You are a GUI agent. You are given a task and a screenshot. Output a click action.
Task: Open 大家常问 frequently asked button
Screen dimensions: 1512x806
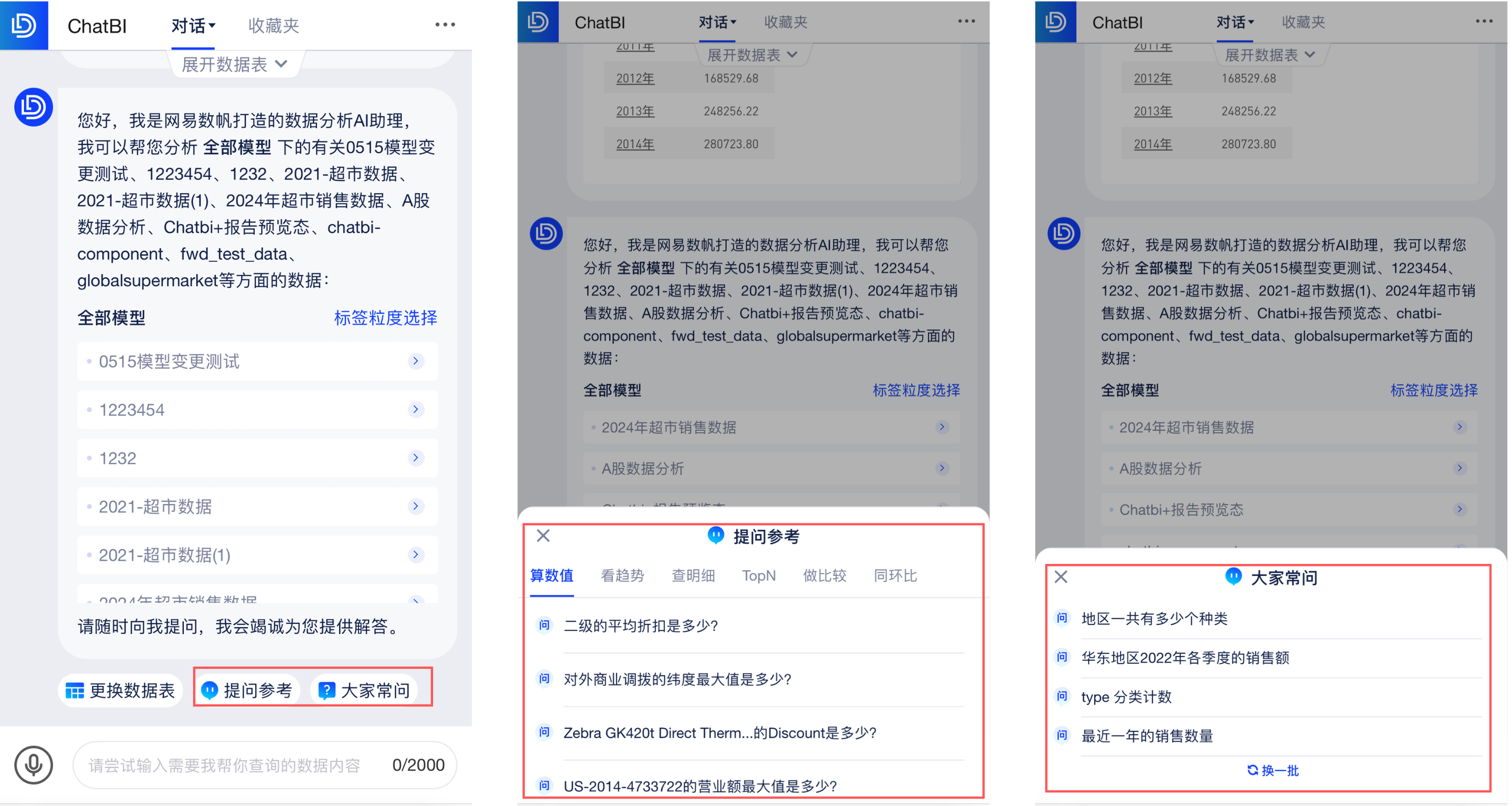pyautogui.click(x=365, y=690)
